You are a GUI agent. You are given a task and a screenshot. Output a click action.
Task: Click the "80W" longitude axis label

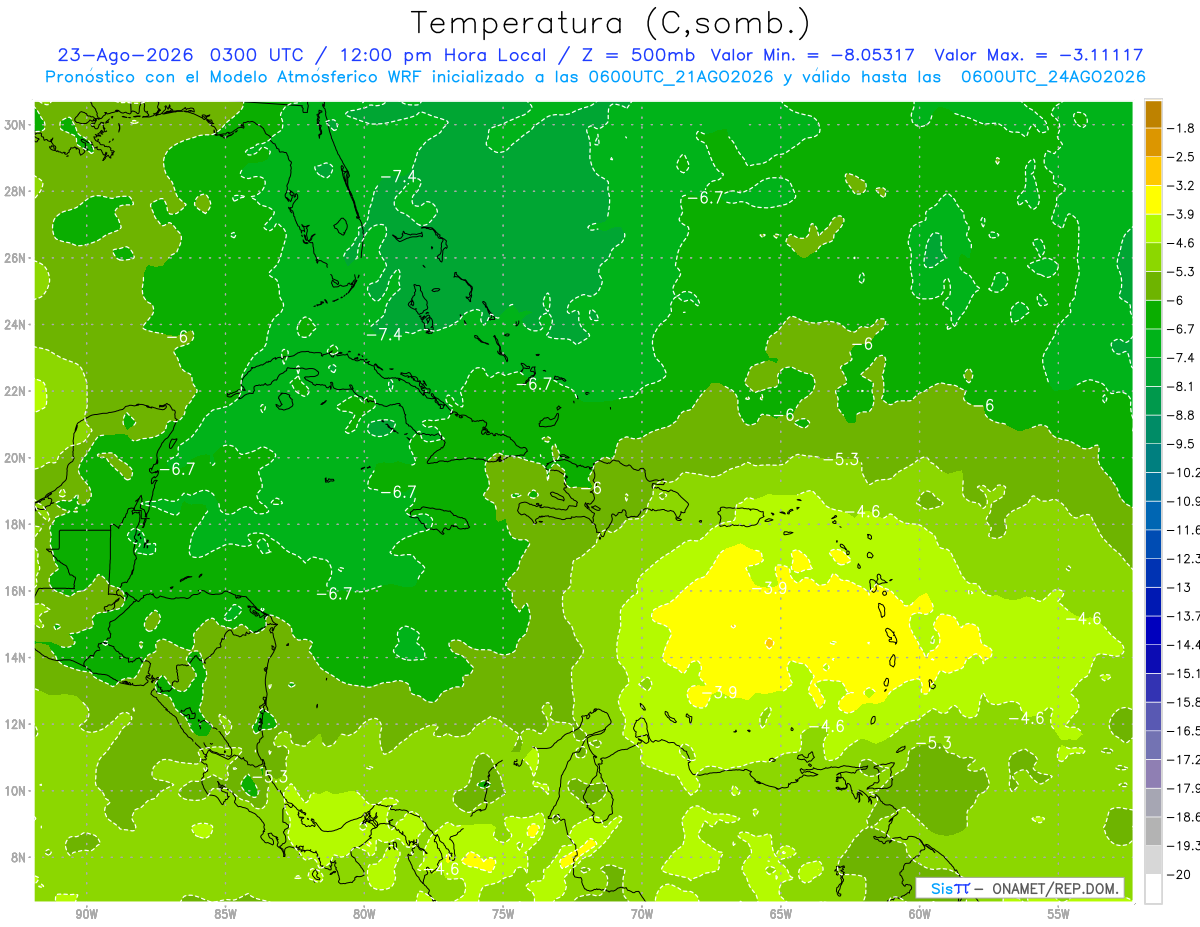pyautogui.click(x=364, y=914)
